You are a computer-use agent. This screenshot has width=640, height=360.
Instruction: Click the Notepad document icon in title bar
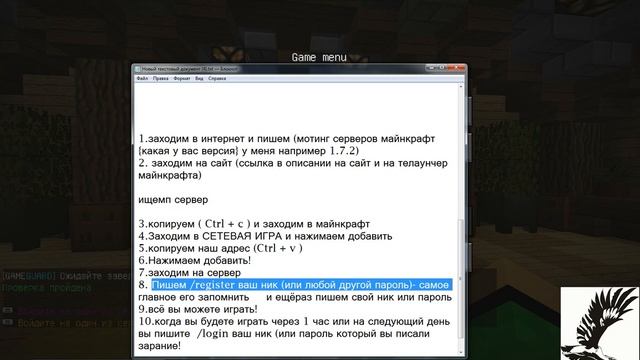[138, 69]
